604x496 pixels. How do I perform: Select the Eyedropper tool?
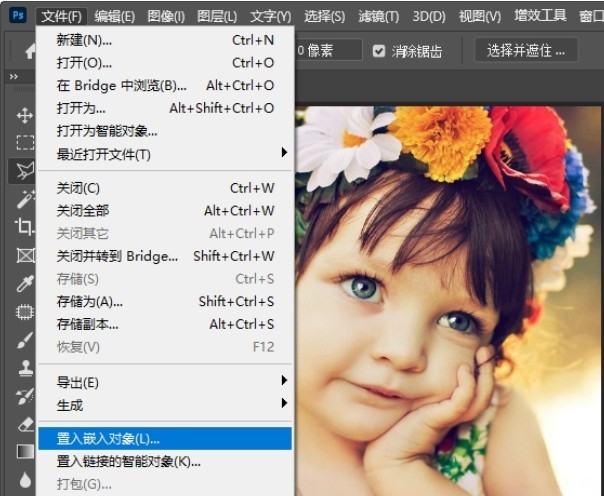coord(25,283)
